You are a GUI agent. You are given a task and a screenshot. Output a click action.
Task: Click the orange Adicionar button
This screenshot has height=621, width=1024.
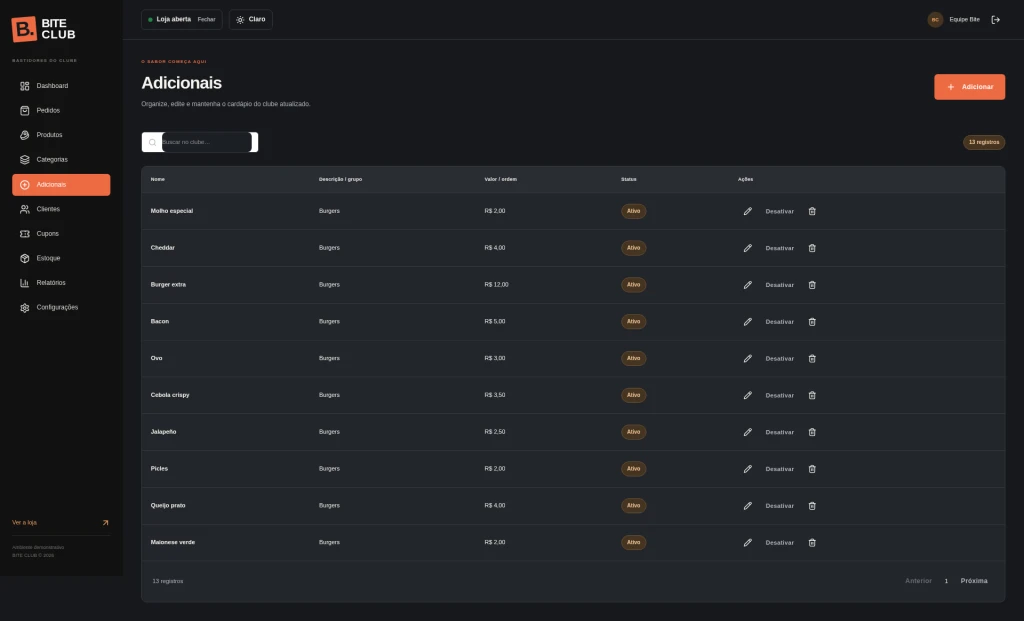click(969, 87)
